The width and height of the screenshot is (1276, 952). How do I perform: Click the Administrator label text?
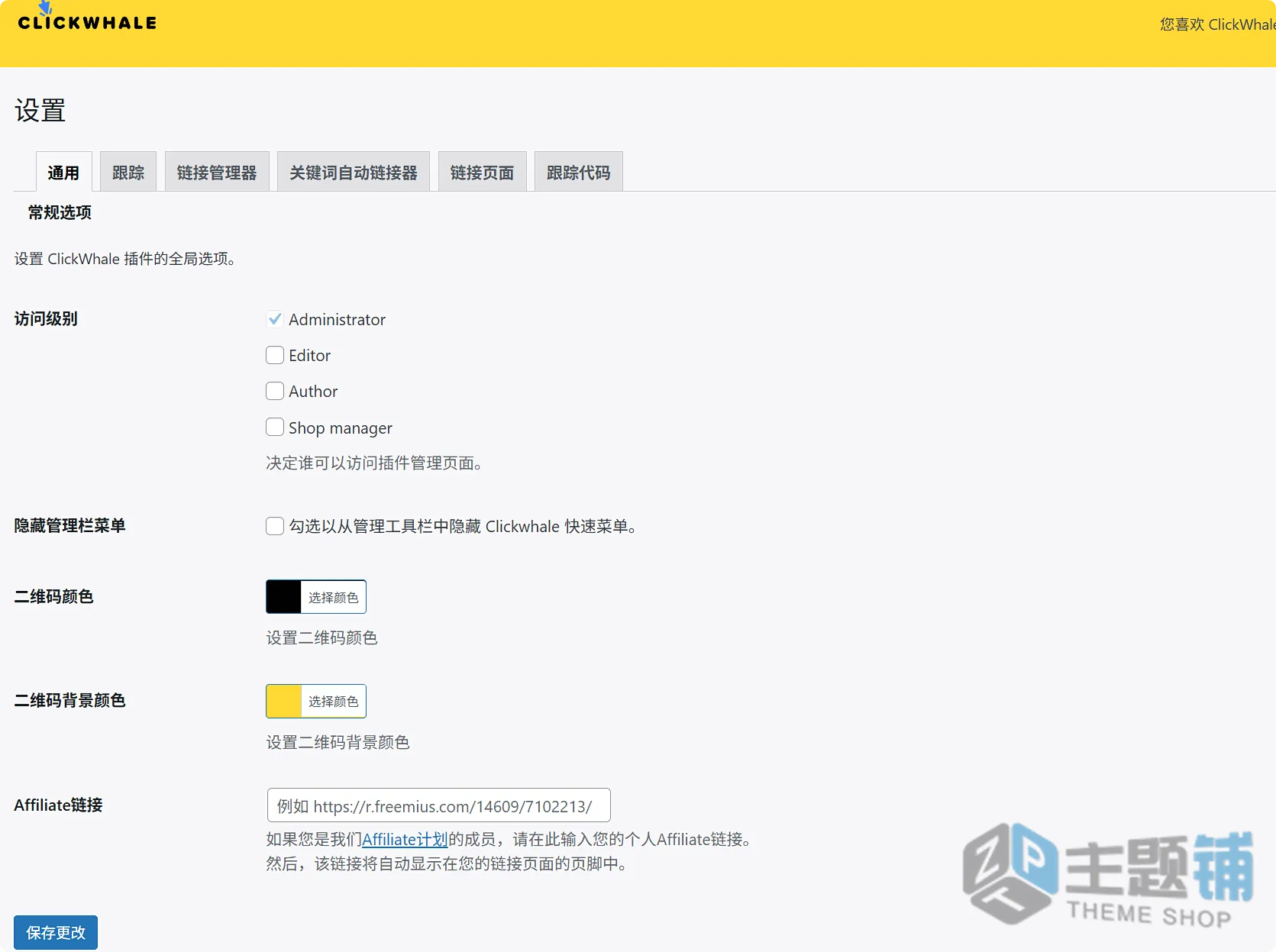pyautogui.click(x=337, y=319)
